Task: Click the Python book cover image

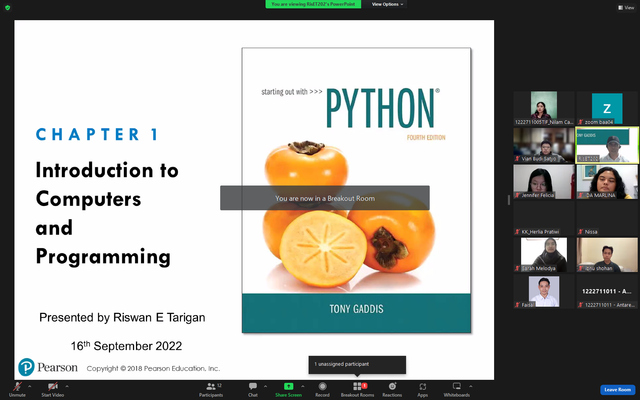Action: pyautogui.click(x=356, y=190)
